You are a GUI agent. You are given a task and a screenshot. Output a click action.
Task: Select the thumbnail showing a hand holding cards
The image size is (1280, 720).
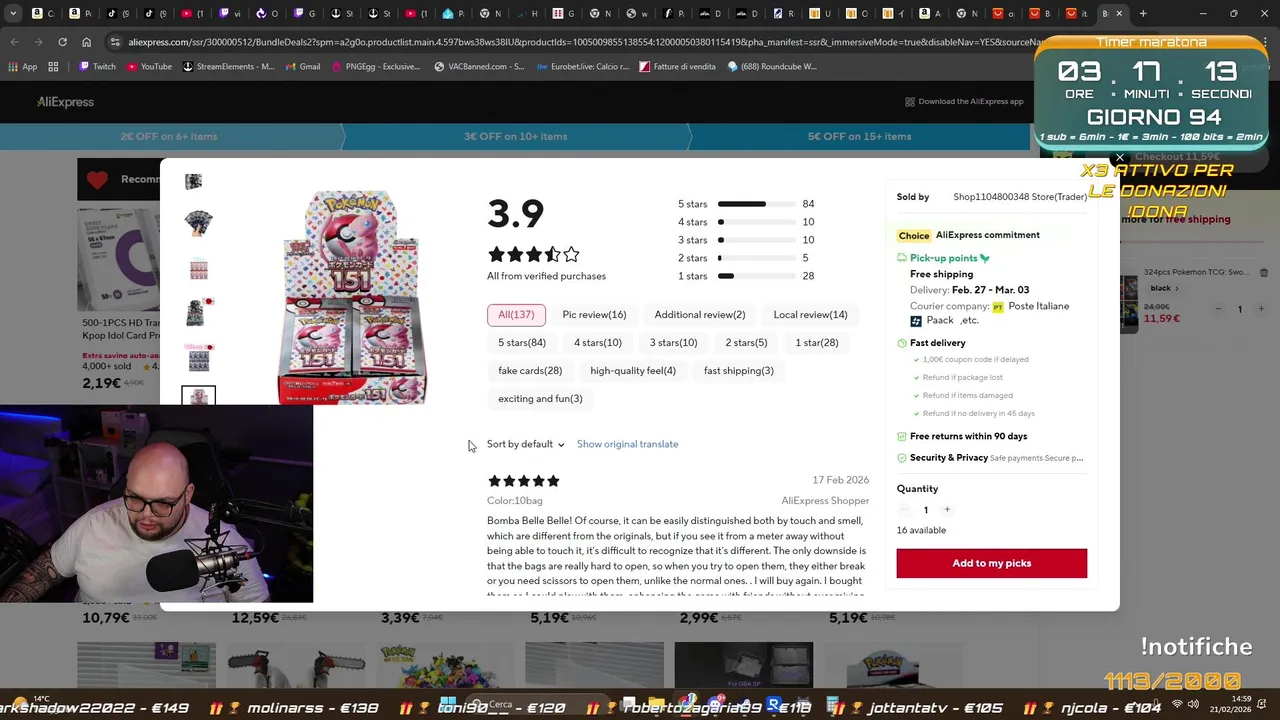click(x=198, y=222)
